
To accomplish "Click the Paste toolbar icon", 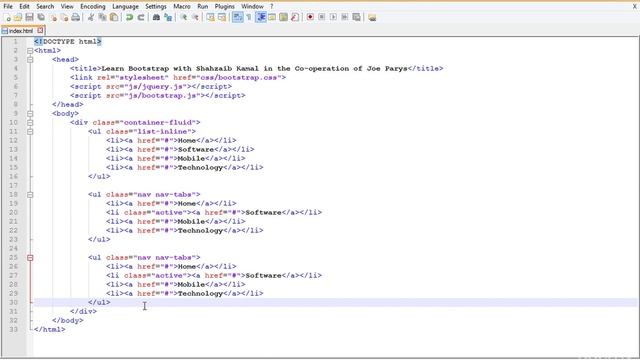I will [x=114, y=17].
